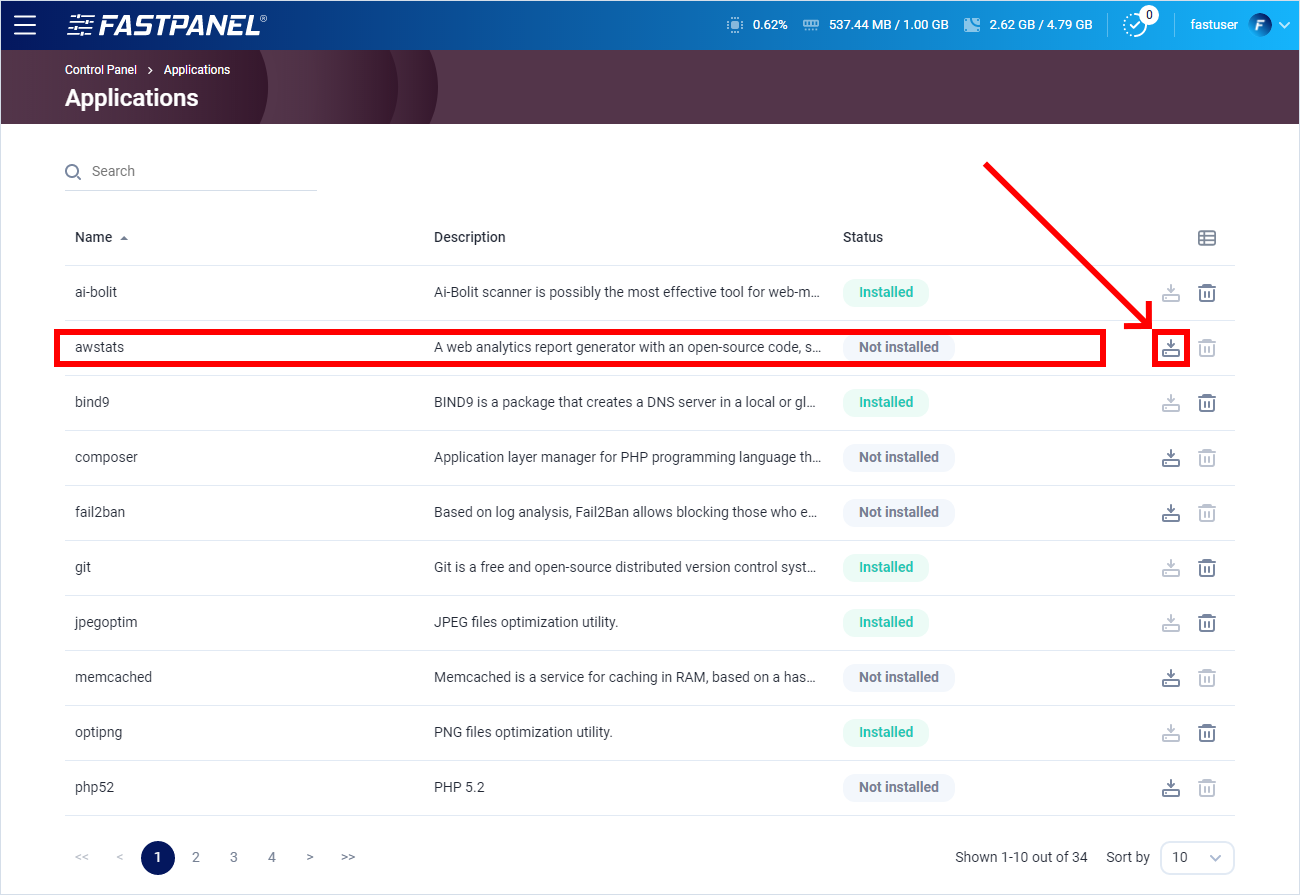Click the search magnifier icon
The width and height of the screenshot is (1300, 895).
[73, 172]
